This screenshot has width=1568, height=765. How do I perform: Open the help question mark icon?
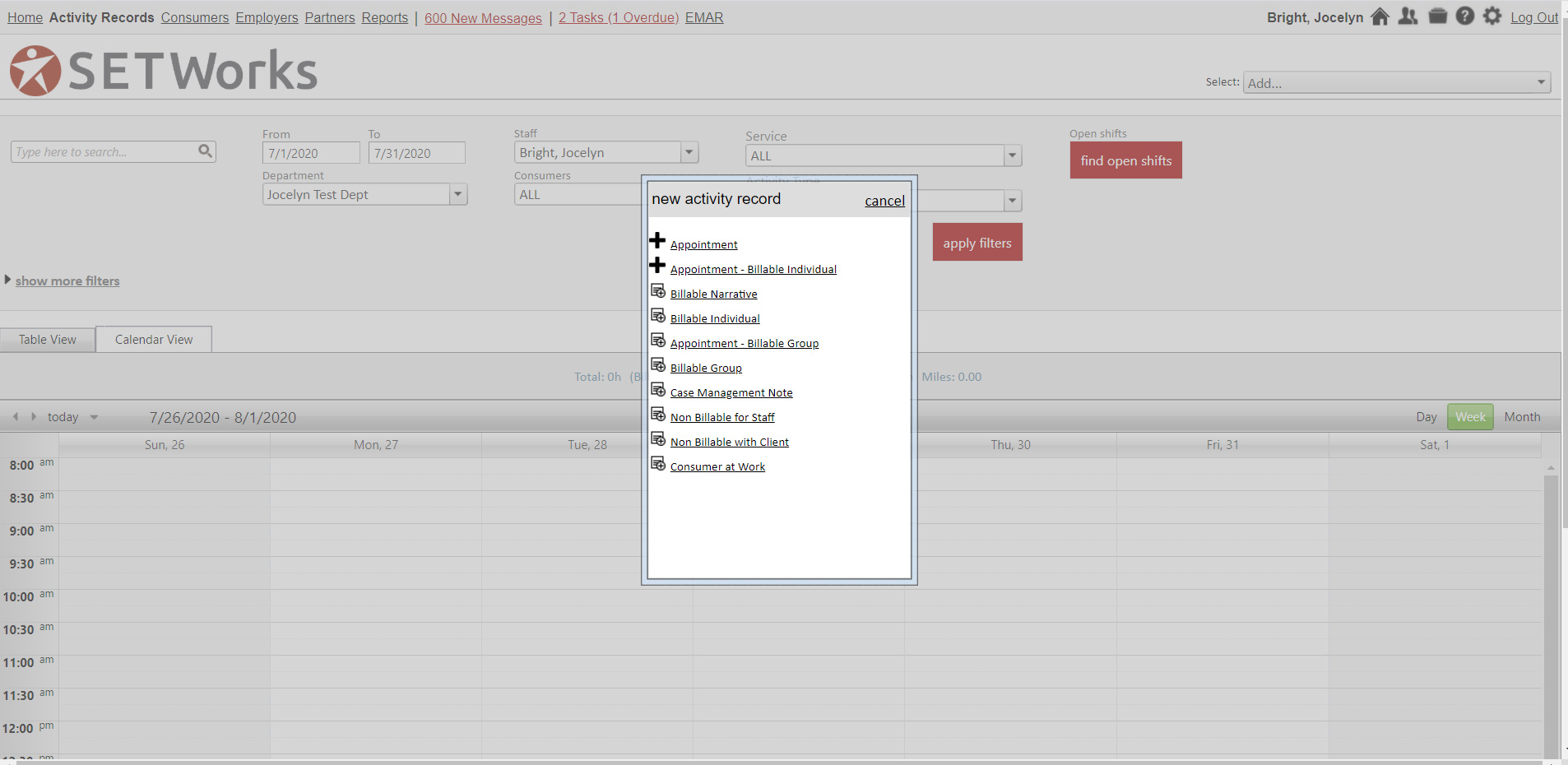click(1464, 16)
